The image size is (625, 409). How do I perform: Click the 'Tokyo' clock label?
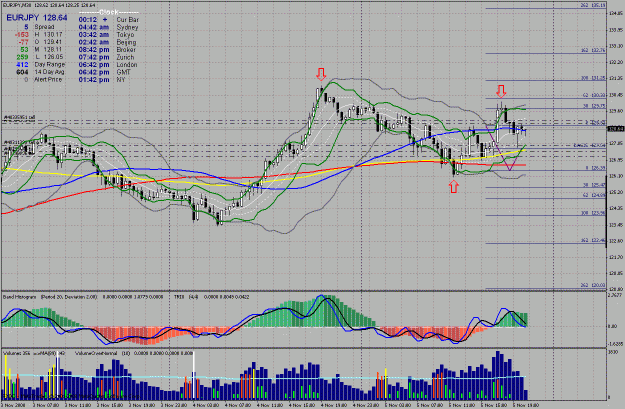point(125,35)
